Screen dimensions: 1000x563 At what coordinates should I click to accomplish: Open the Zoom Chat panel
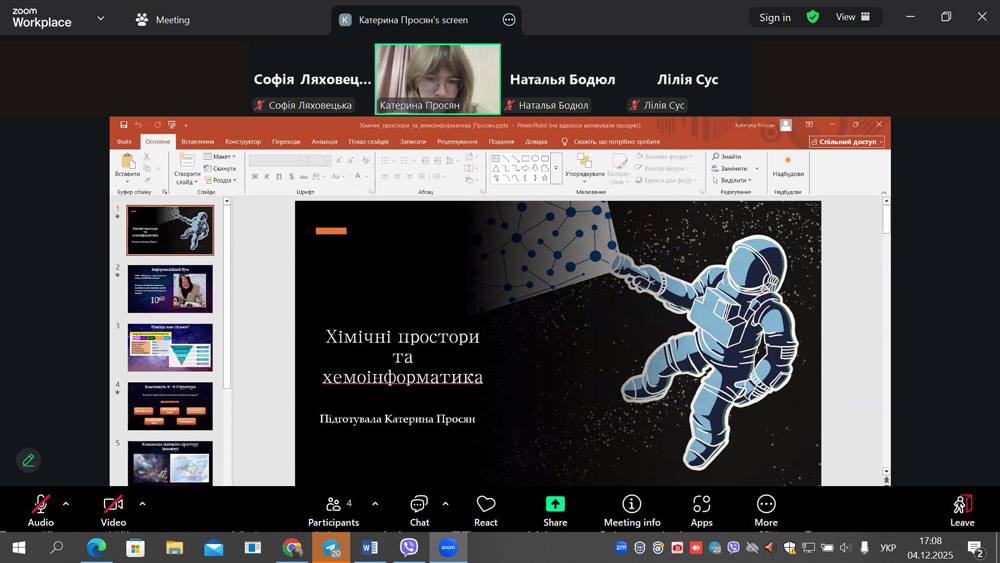[x=419, y=510]
